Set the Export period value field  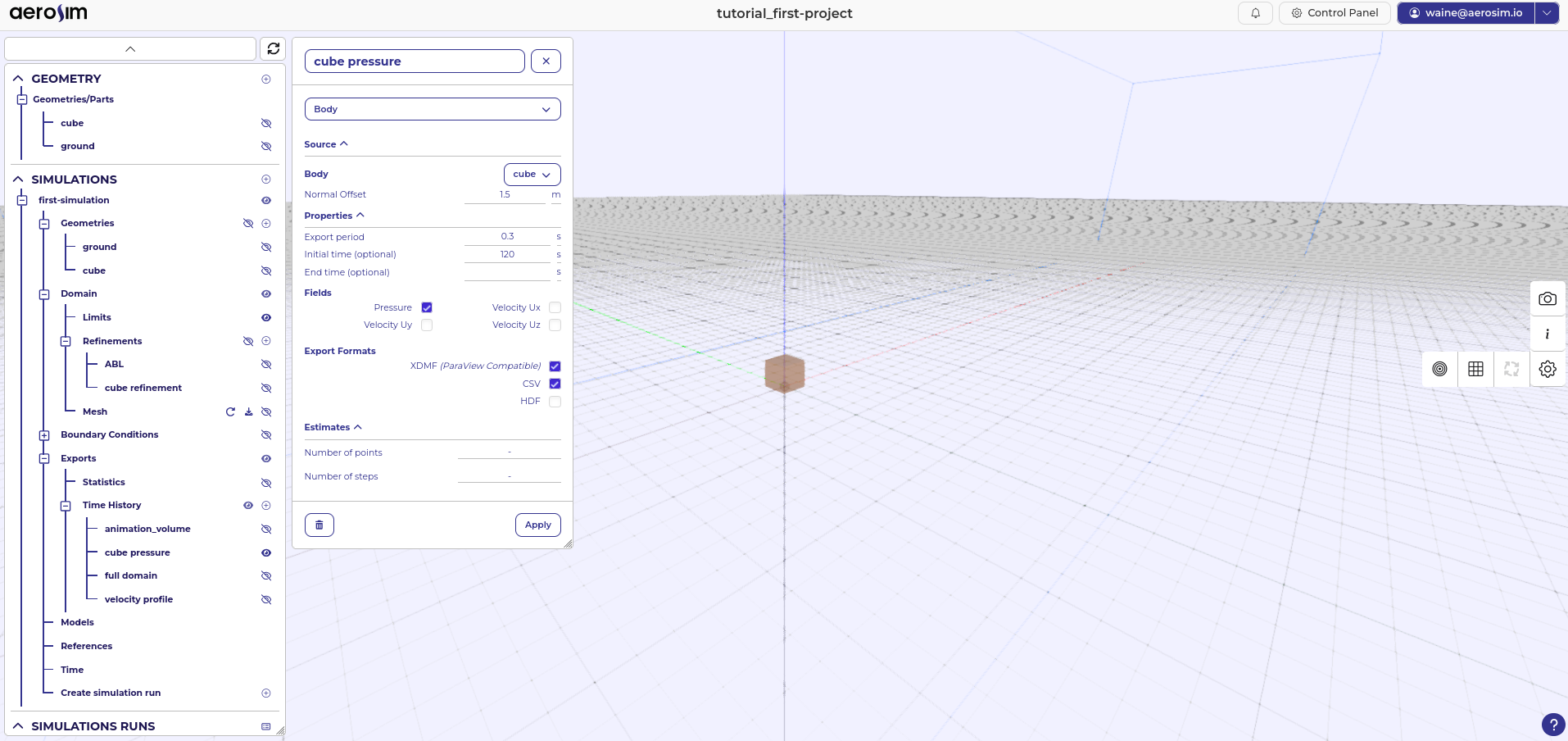tap(507, 236)
